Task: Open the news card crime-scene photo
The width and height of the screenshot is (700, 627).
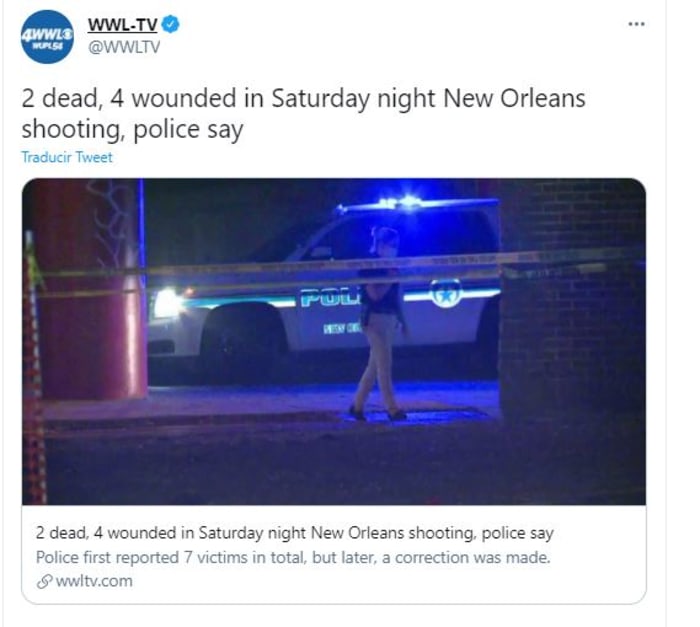Action: (x=334, y=342)
